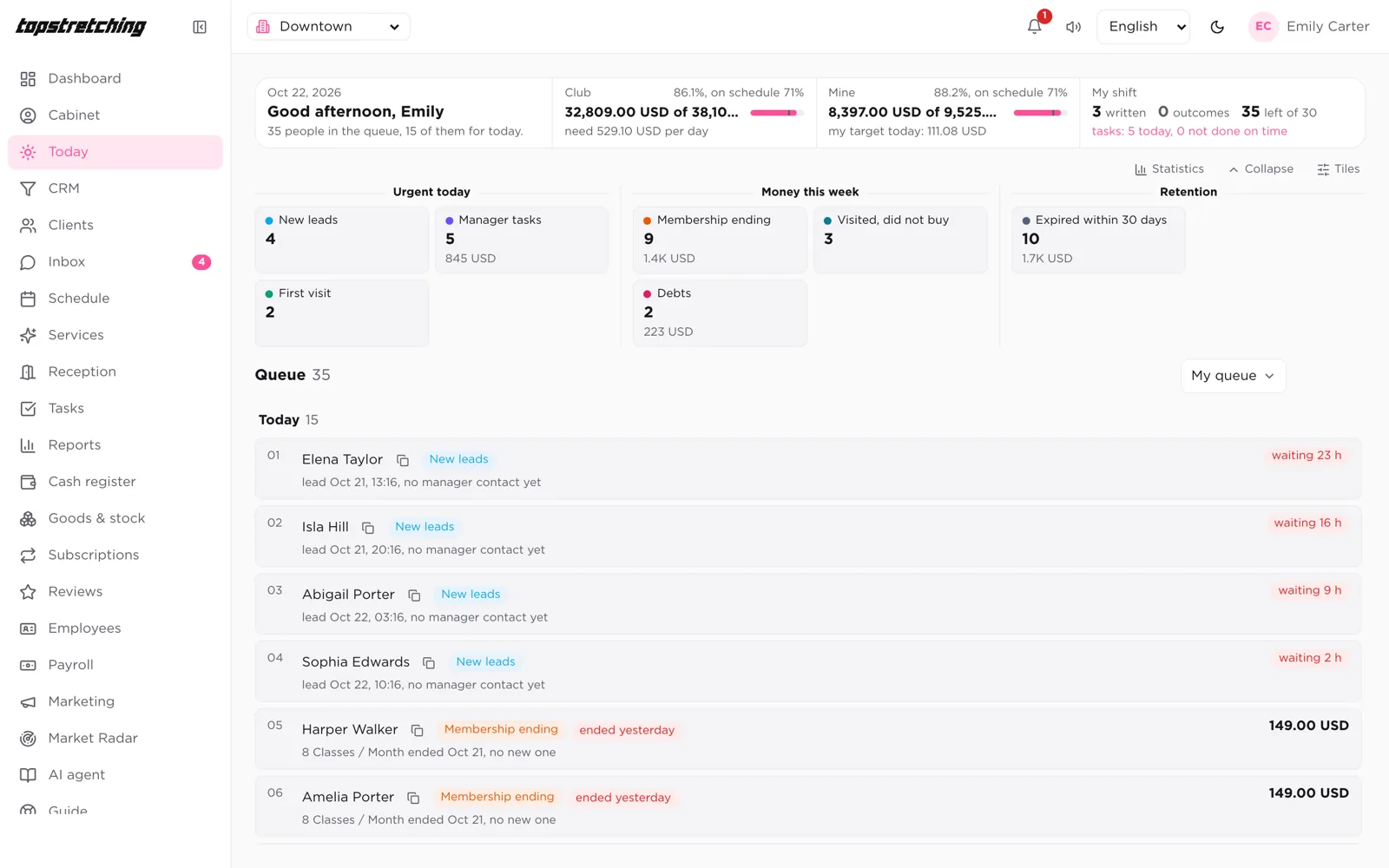The image size is (1389, 868).
Task: Open the Downtown location dropdown
Action: [329, 27]
